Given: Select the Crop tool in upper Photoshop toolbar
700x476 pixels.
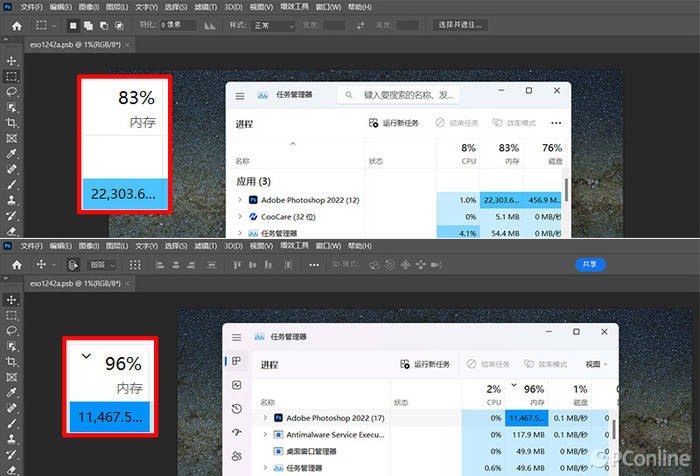Looking at the screenshot, I should tap(12, 123).
